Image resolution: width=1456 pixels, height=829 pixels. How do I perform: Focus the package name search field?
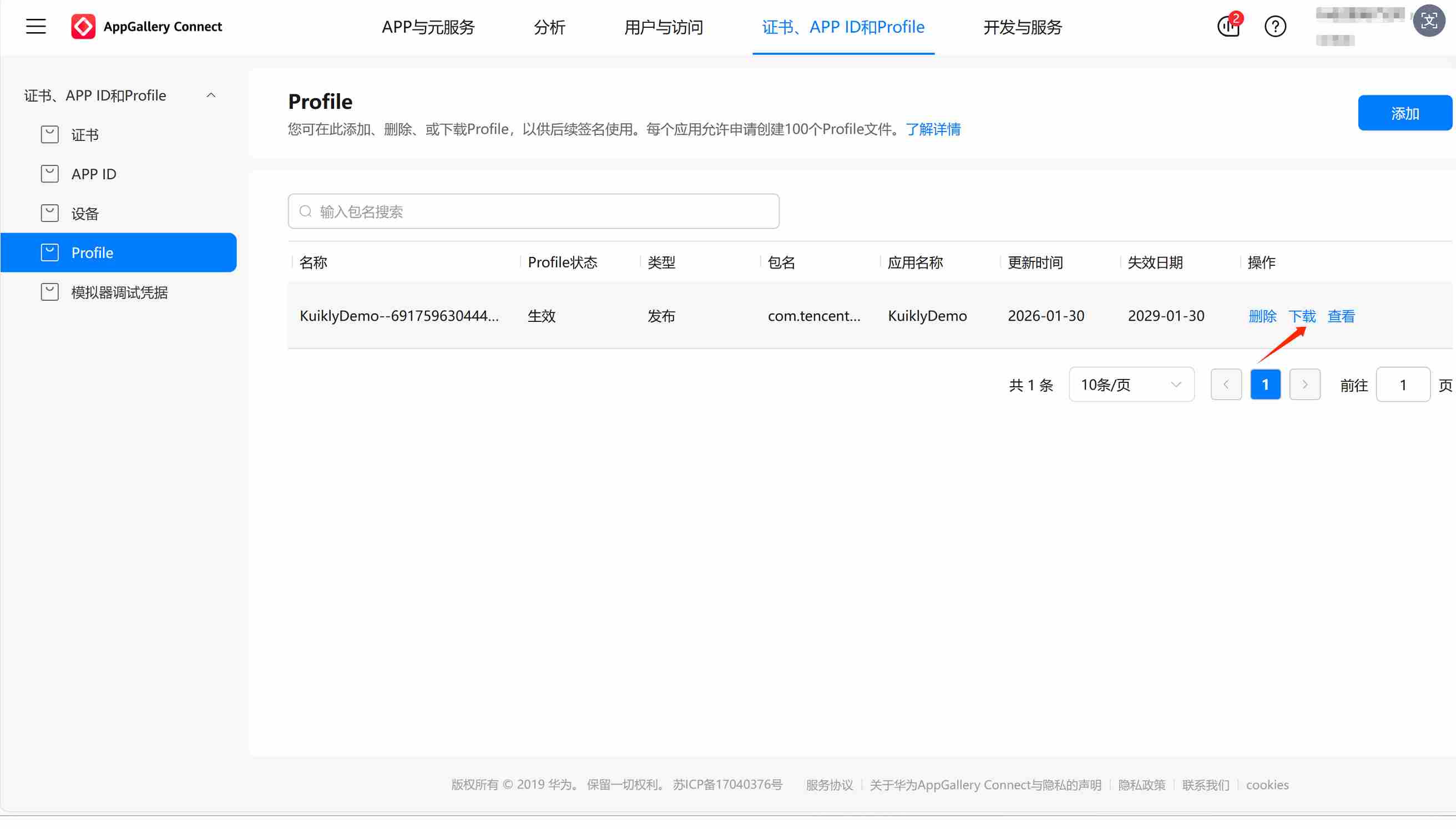tap(533, 211)
